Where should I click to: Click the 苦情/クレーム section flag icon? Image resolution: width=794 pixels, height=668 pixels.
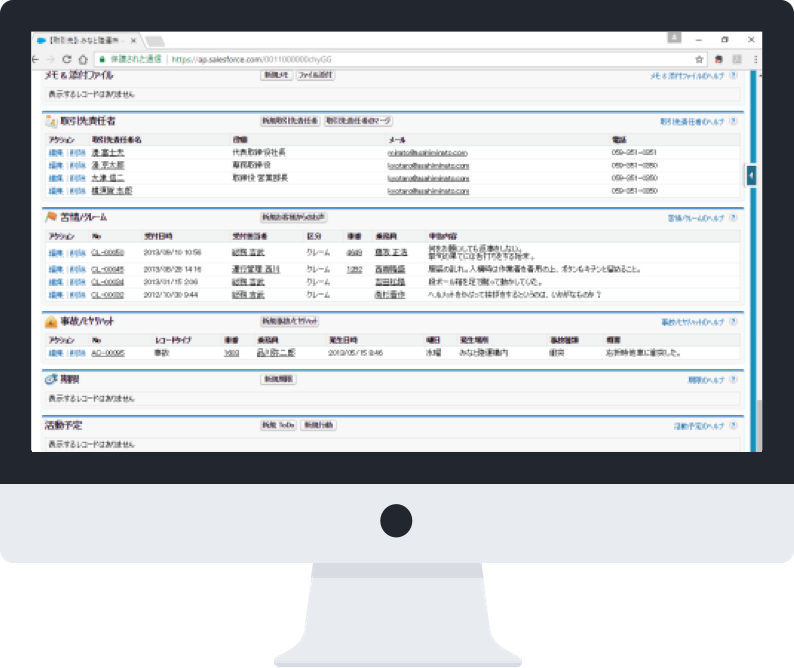(x=51, y=217)
